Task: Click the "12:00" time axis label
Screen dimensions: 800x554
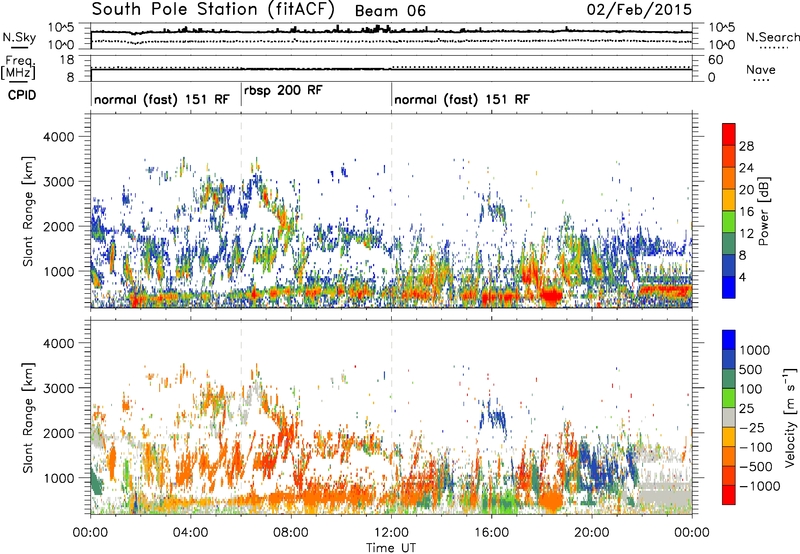Action: coord(391,533)
